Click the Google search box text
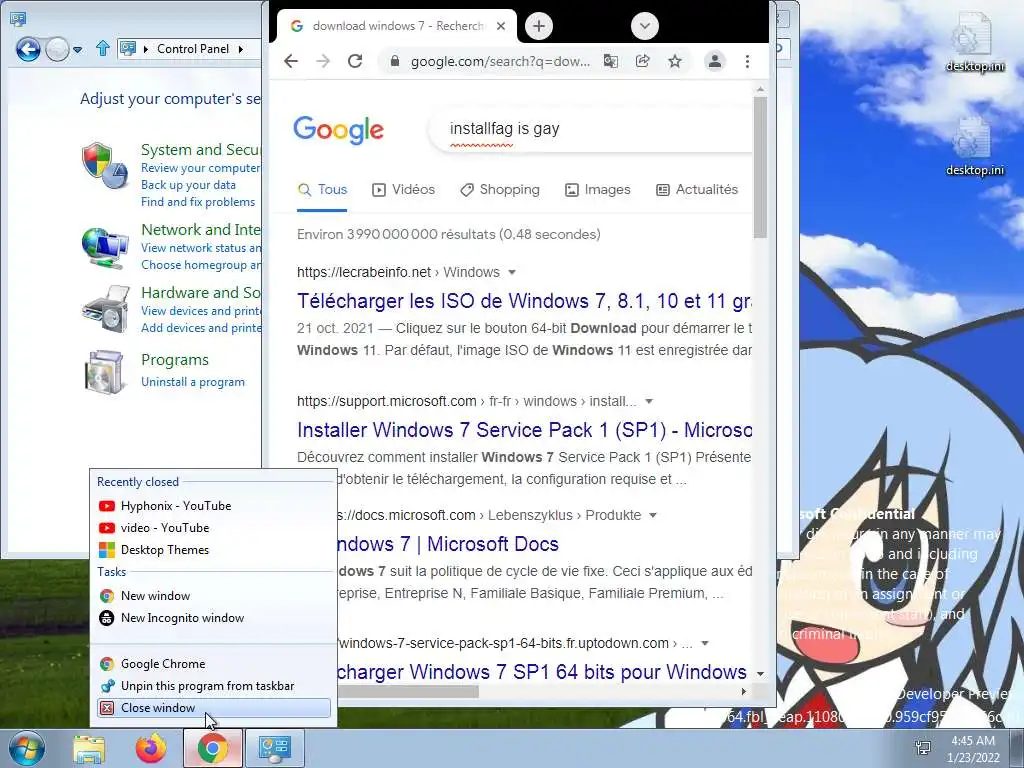This screenshot has width=1024, height=768. point(504,129)
